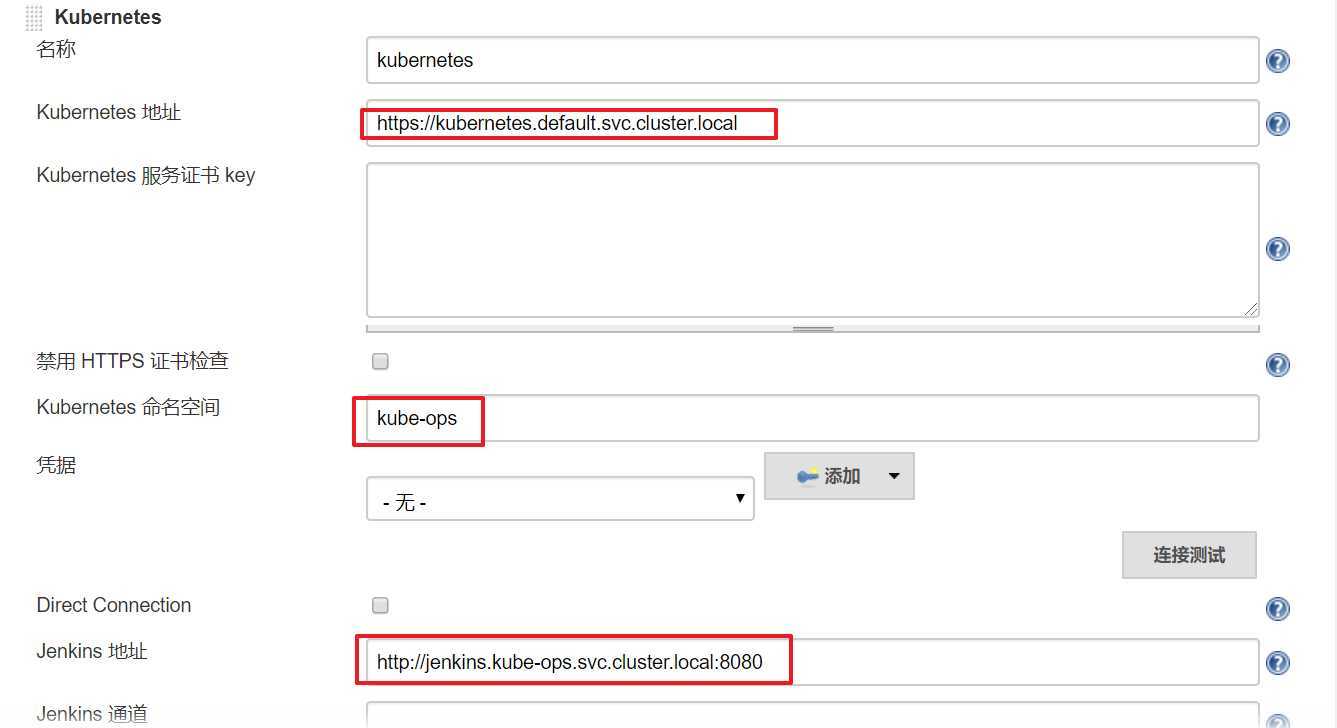Screen dimensions: 1337x728
Task: Click inside Kubernetes 服务证书 key textarea
Action: pos(812,240)
